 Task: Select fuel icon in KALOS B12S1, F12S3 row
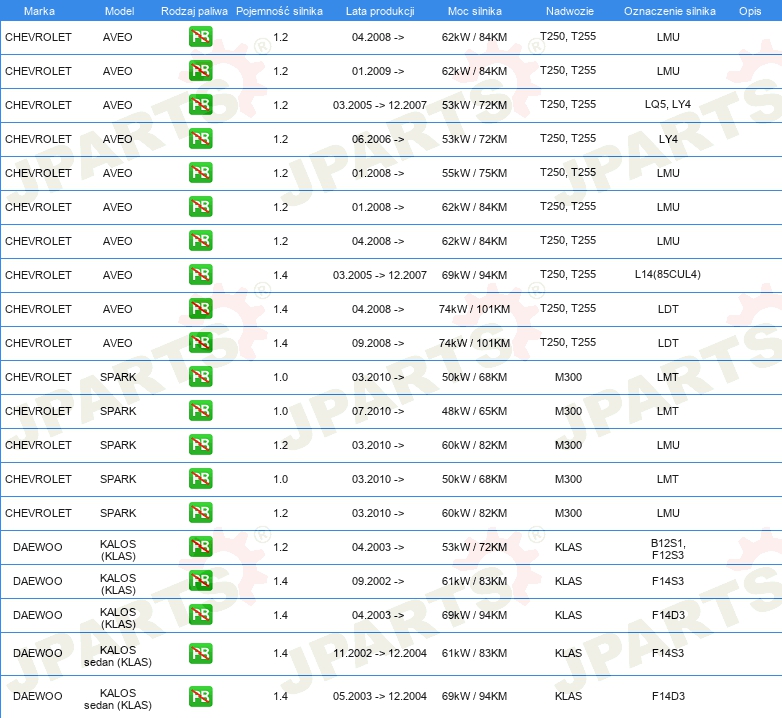[200, 546]
